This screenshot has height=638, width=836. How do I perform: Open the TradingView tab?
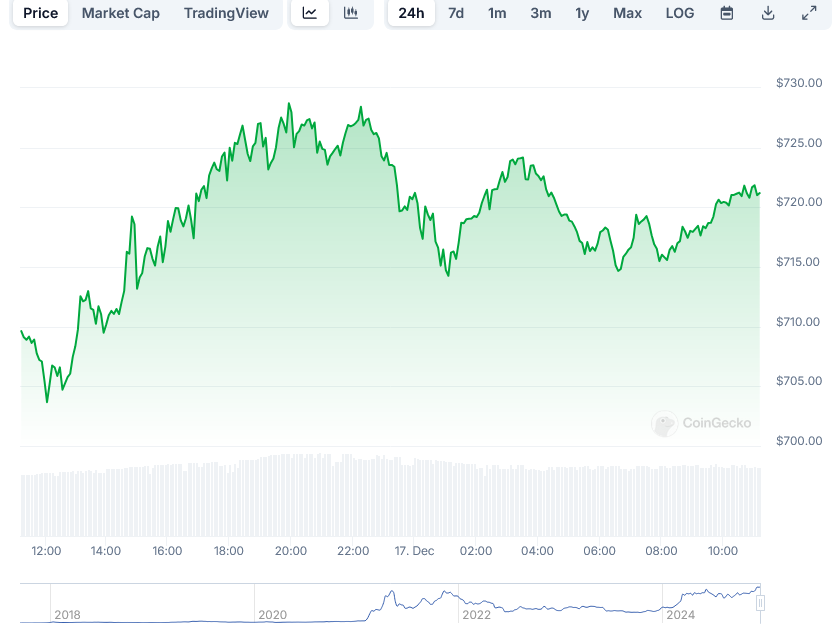point(226,13)
